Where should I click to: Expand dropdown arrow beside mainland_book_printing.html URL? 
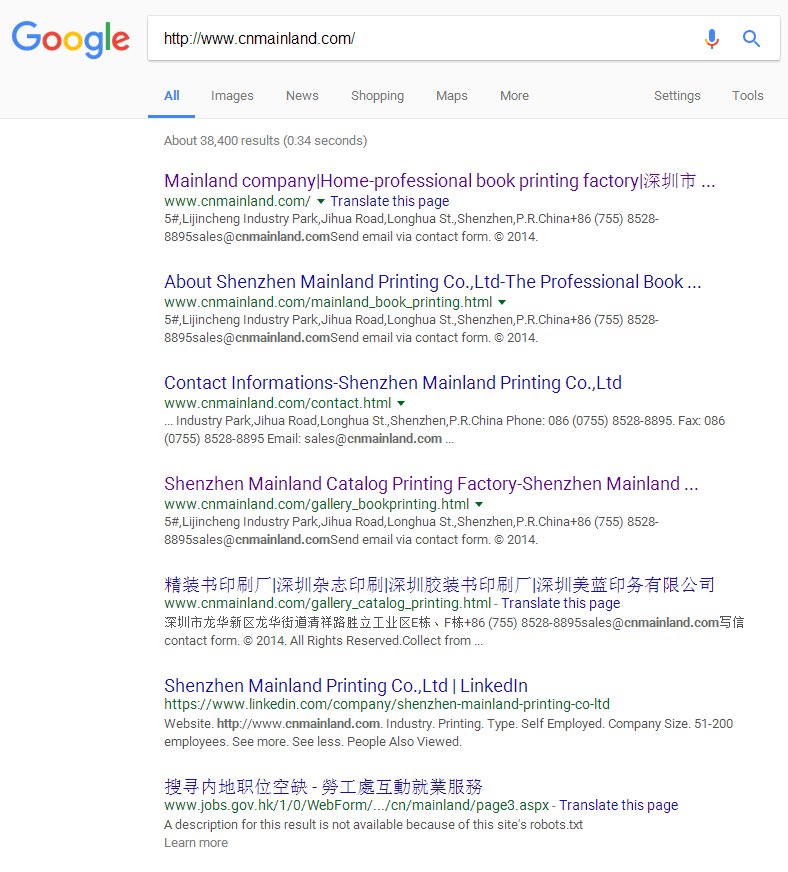(502, 302)
